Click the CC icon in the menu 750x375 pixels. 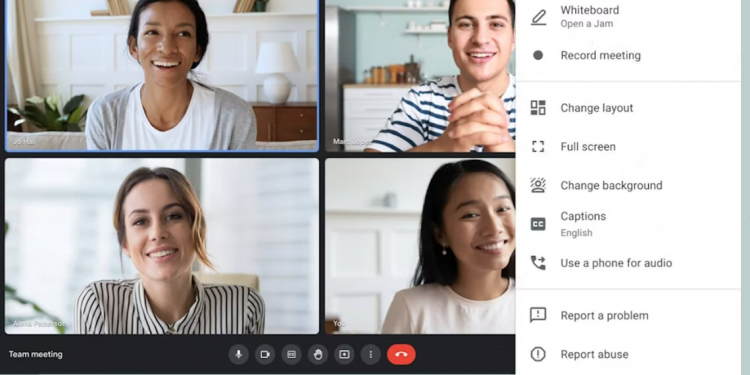click(538, 224)
